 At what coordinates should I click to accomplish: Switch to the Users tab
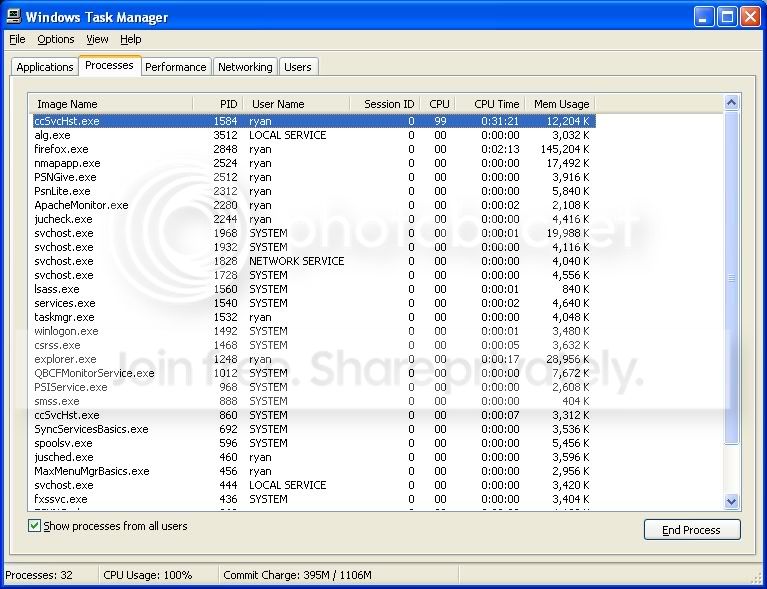click(298, 67)
